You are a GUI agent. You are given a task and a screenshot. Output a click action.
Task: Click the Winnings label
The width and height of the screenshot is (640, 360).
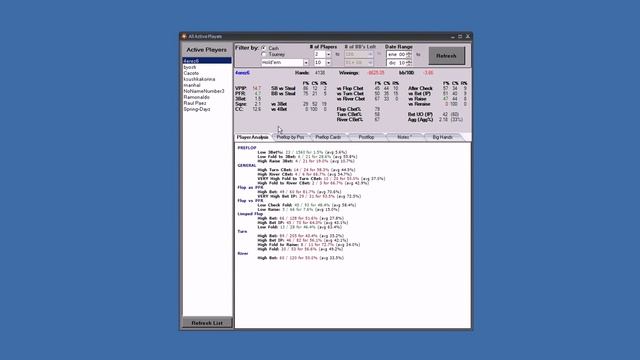pos(348,73)
